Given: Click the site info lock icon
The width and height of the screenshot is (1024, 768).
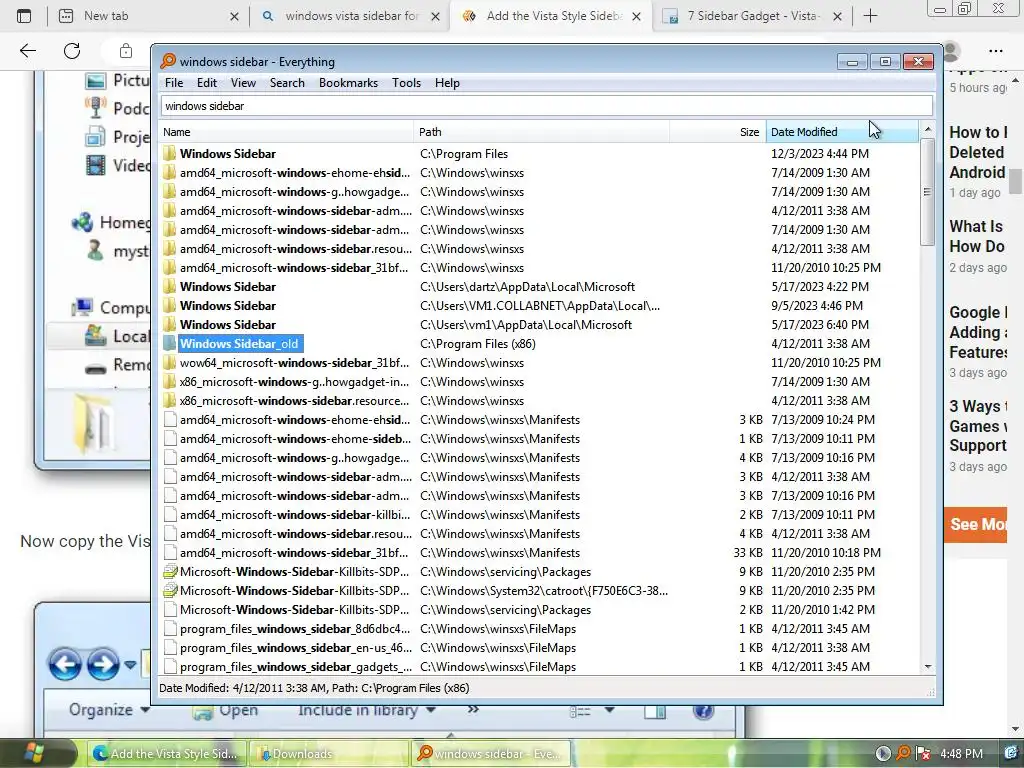Looking at the screenshot, I should [125, 50].
